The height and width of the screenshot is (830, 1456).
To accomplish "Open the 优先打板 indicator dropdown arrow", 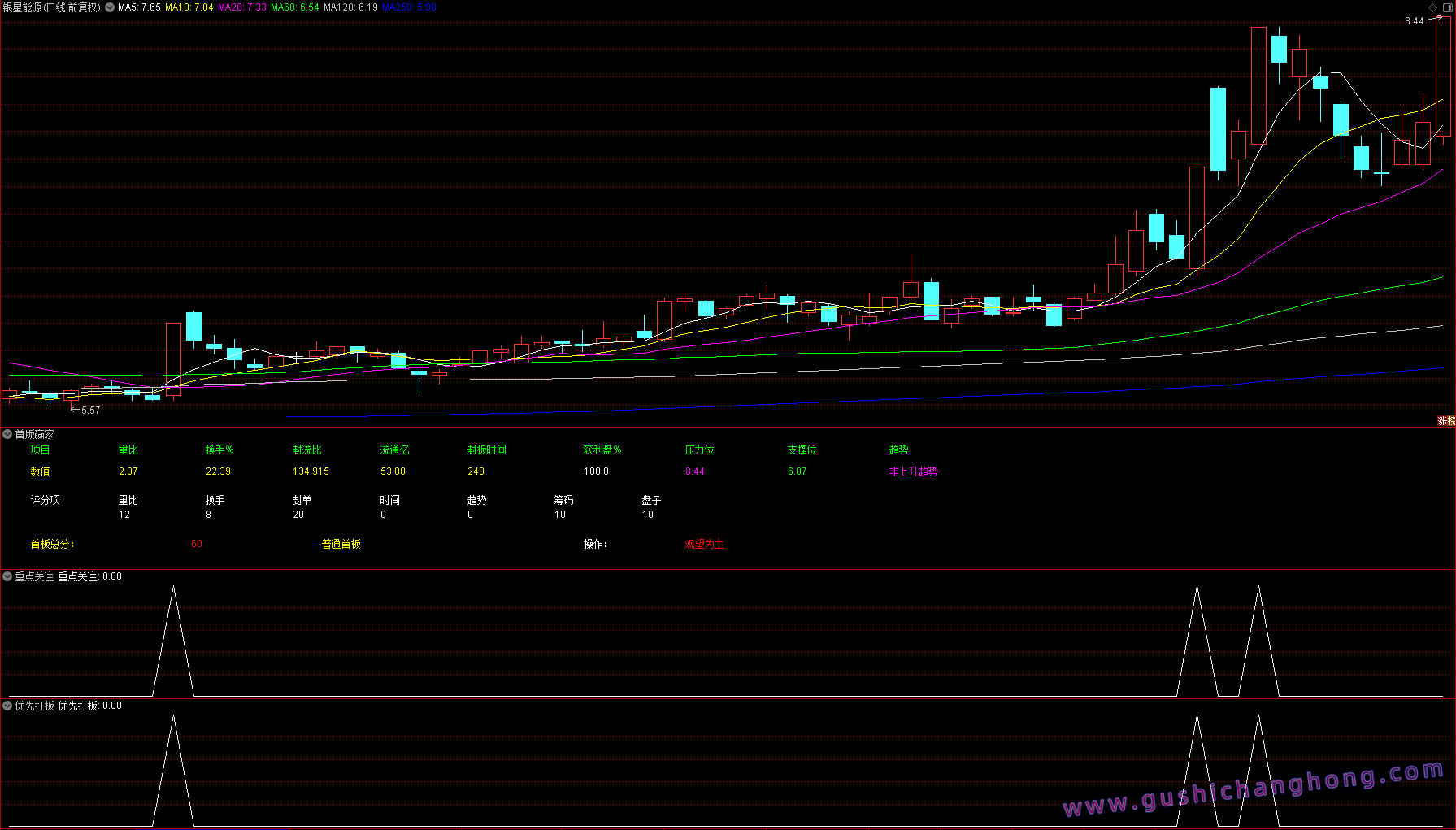I will click(x=7, y=706).
